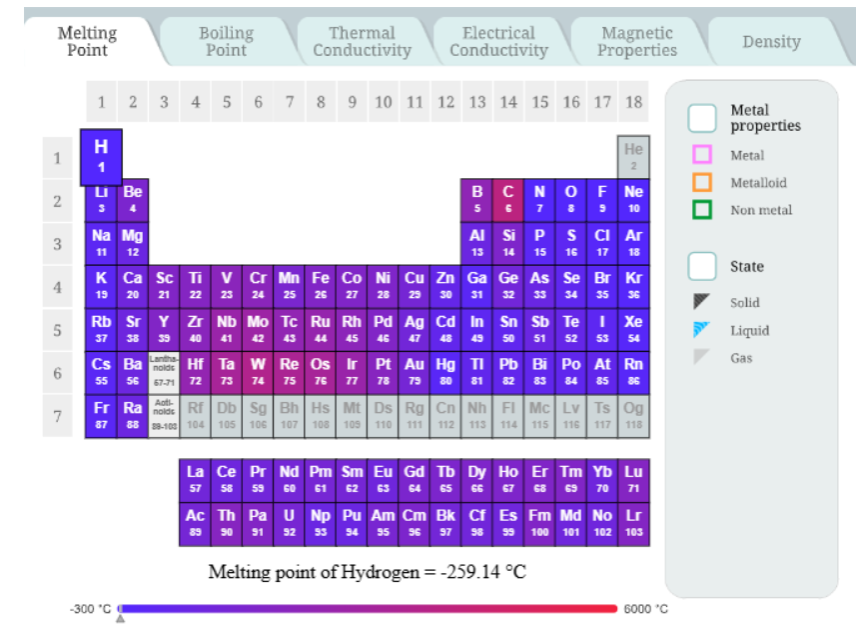Click the grey Gas state icon
Screen dimensions: 862x632
click(x=702, y=358)
